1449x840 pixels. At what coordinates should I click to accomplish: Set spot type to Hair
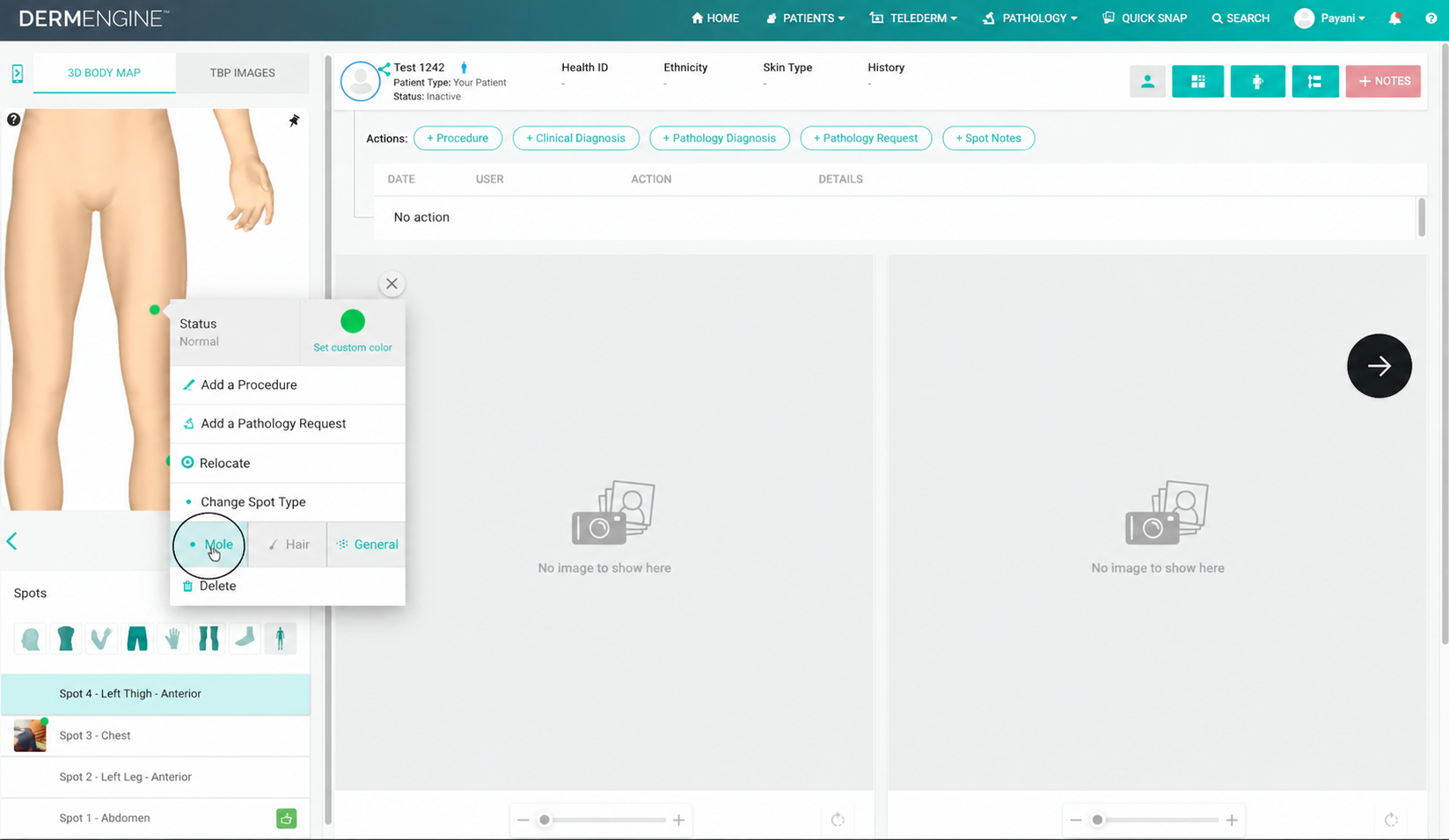click(x=288, y=544)
